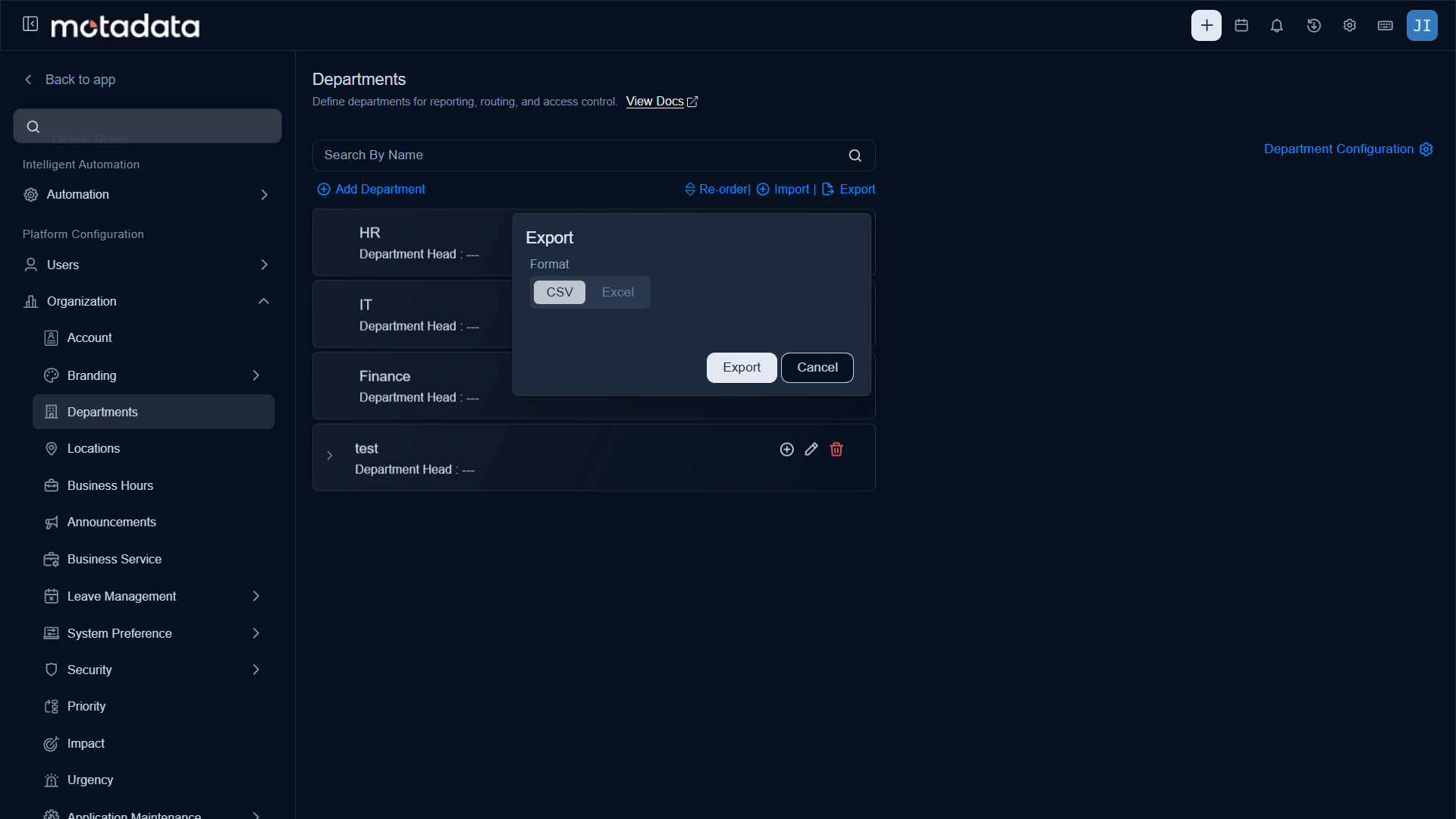The image size is (1456, 819).
Task: Confirm with the dialog Export button
Action: tap(742, 368)
